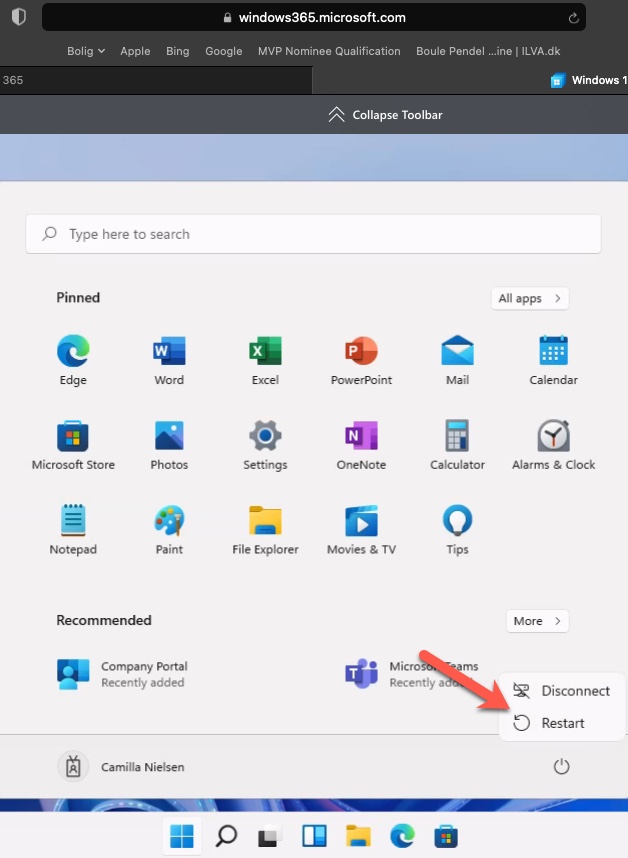The width and height of the screenshot is (628, 858).
Task: Open Alarms & Clock
Action: coord(554,444)
